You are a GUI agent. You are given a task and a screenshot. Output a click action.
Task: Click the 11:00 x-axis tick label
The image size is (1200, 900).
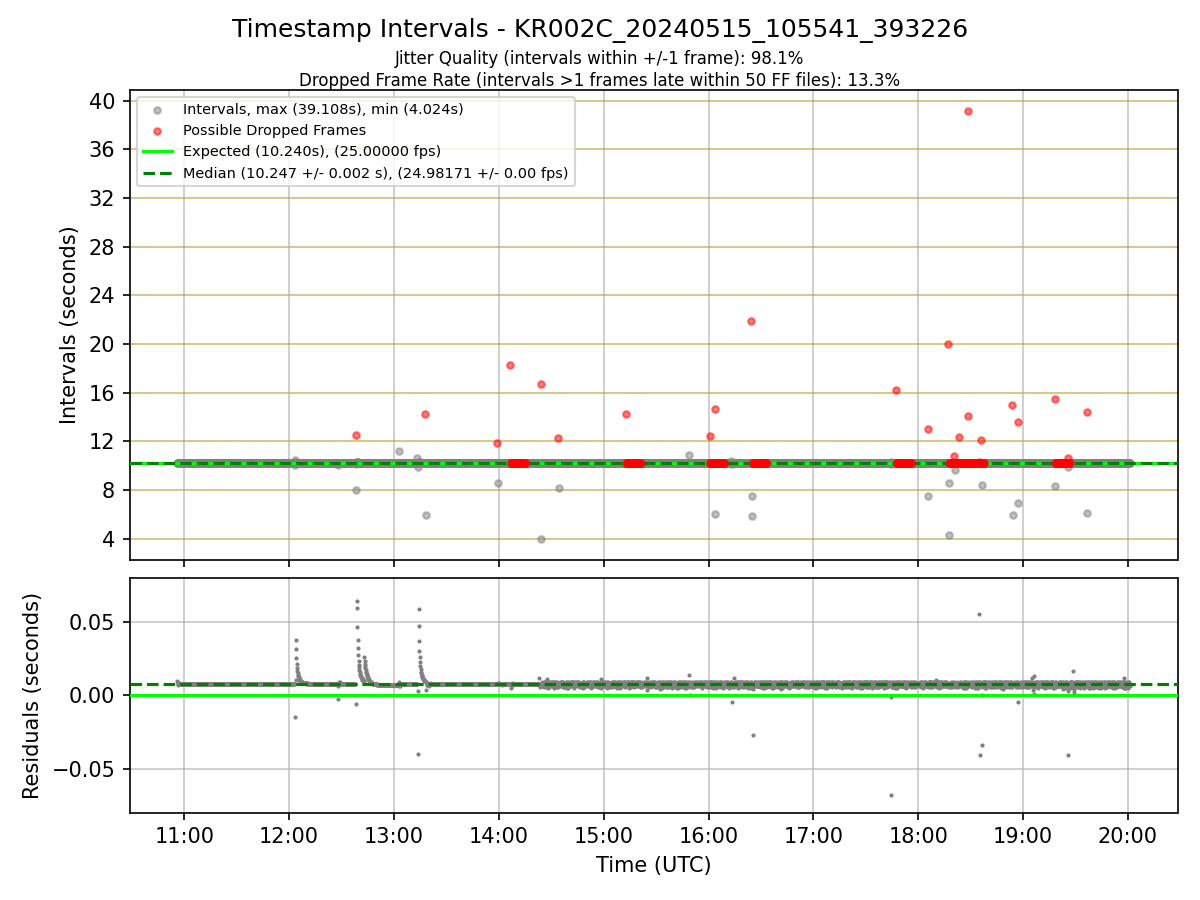pos(183,836)
